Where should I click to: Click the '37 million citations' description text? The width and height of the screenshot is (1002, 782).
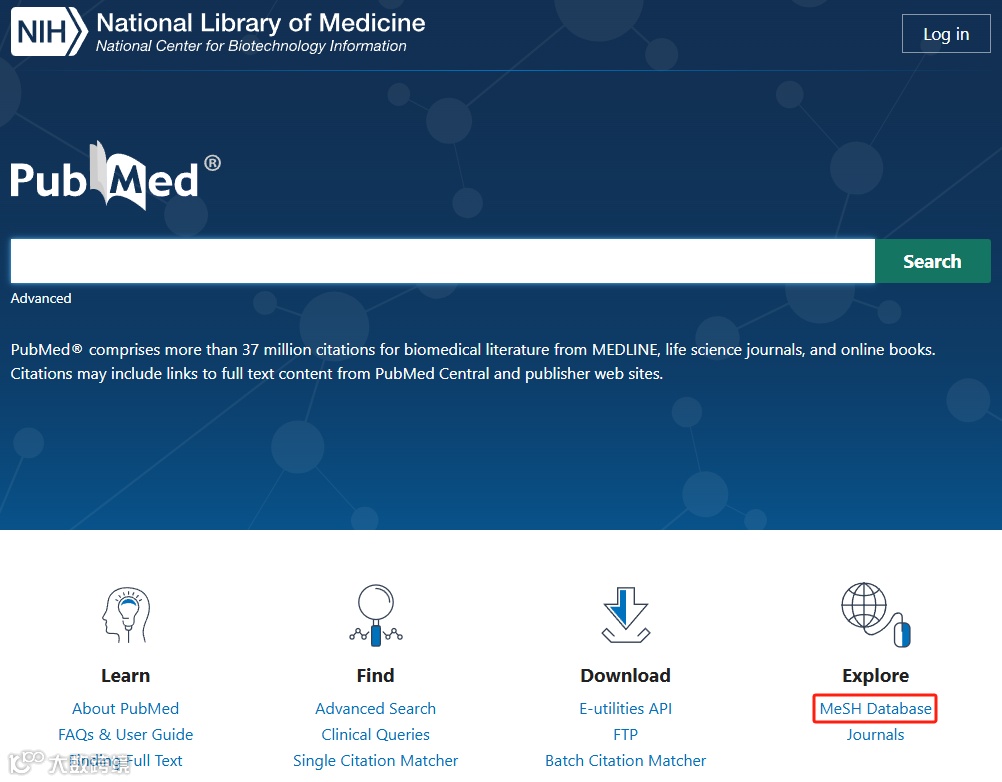point(473,362)
